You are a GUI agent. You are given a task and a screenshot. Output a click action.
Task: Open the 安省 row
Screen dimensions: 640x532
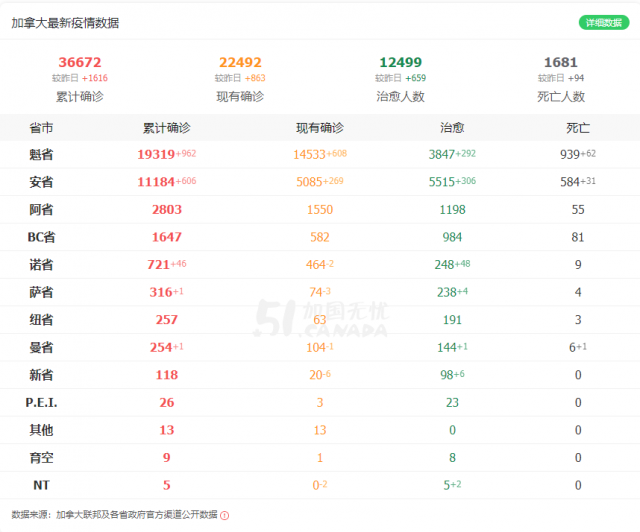click(x=320, y=182)
